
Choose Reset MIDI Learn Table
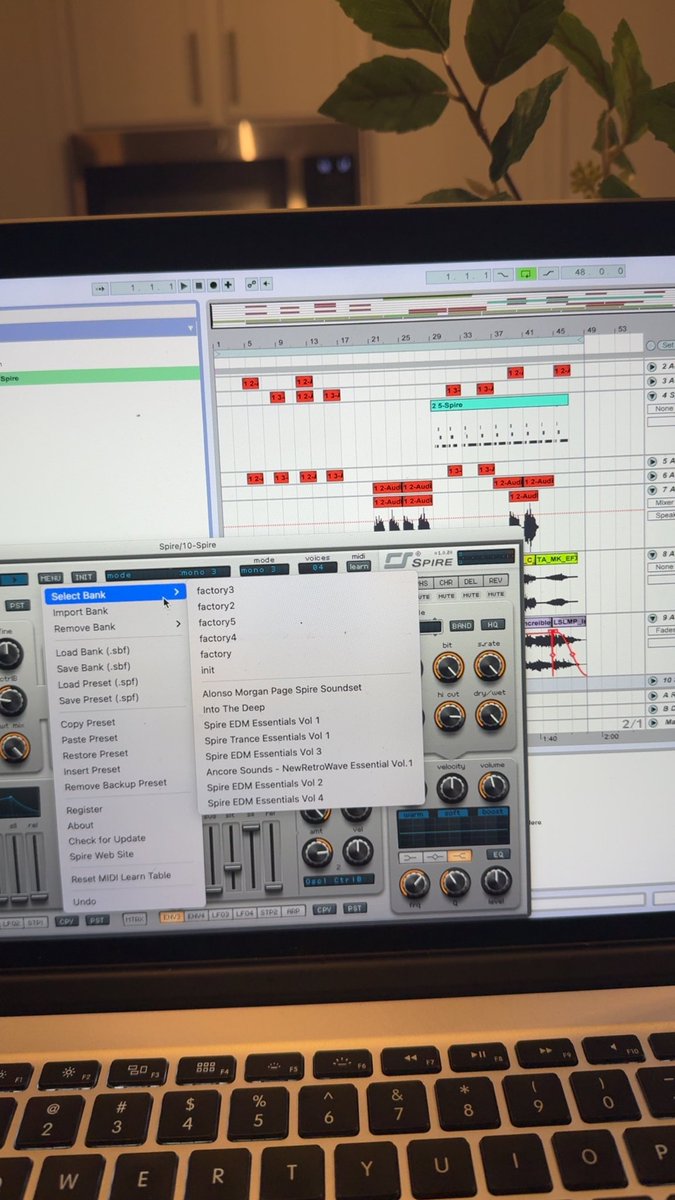pyautogui.click(x=121, y=877)
